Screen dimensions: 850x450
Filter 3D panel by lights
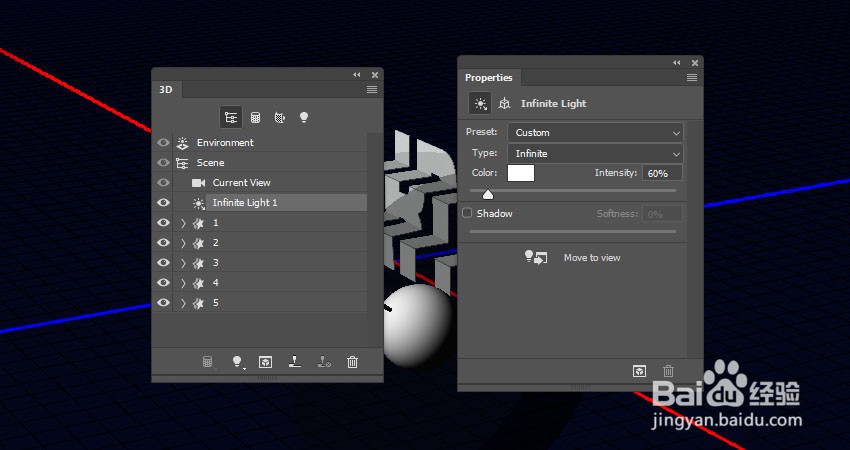pos(304,117)
